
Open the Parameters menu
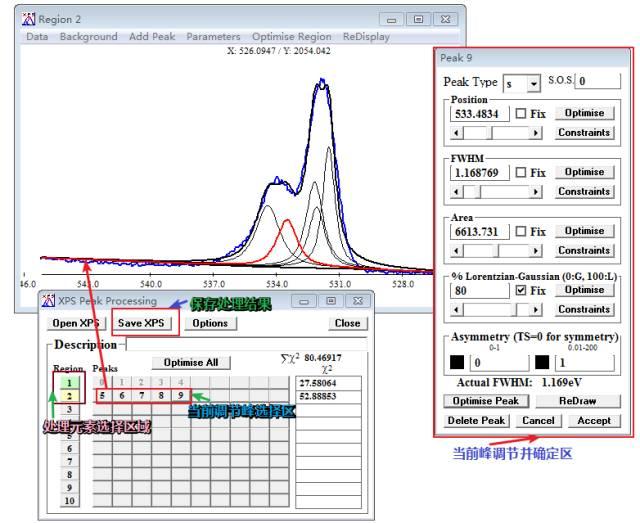[213, 37]
